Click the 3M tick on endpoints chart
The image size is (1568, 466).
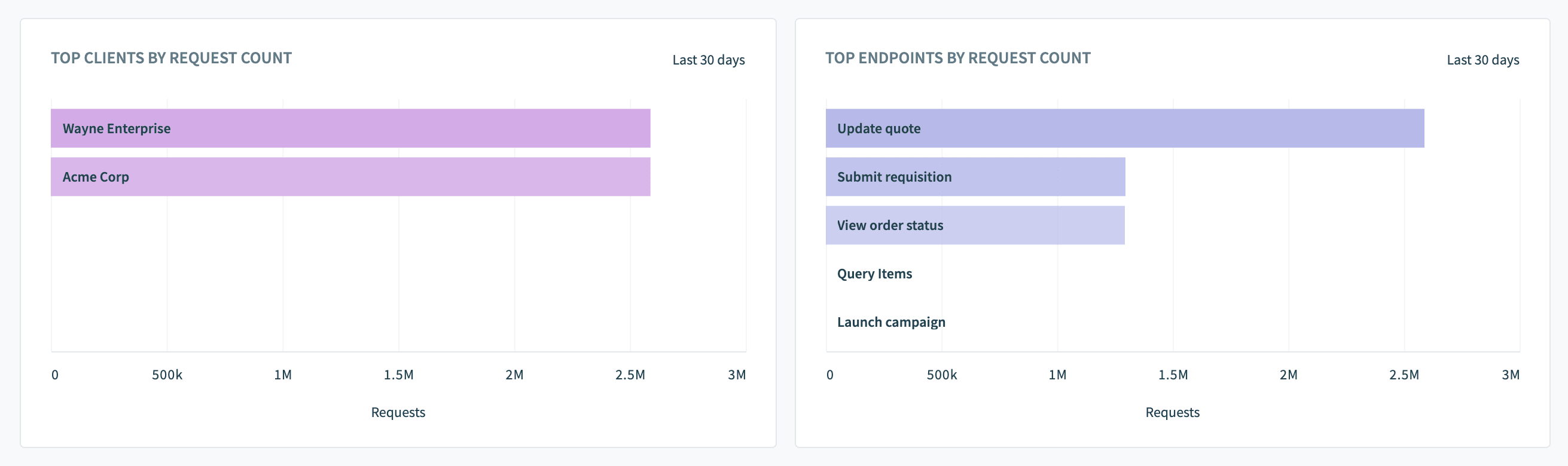coord(1510,375)
